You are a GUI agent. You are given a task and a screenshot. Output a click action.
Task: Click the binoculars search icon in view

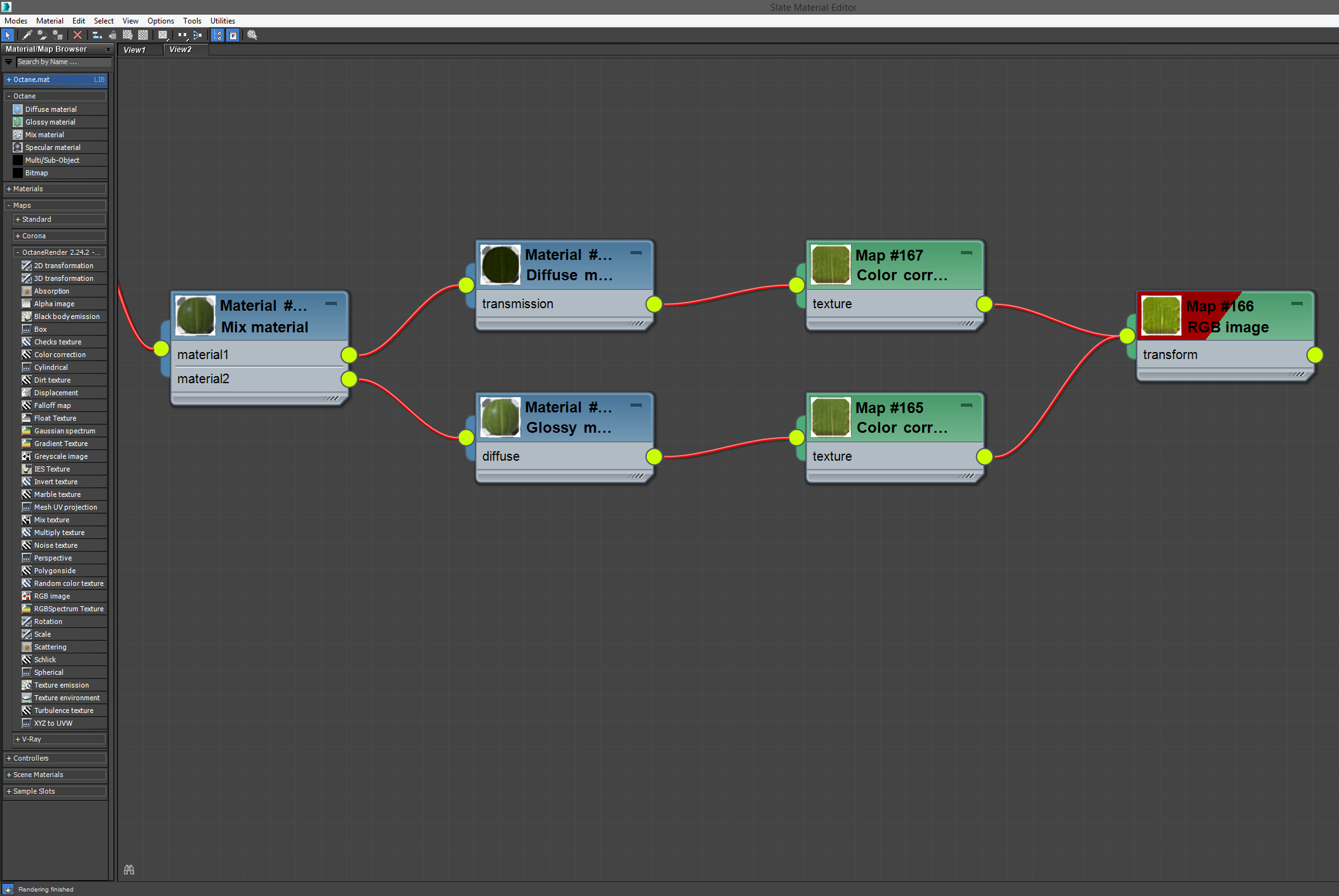click(129, 869)
